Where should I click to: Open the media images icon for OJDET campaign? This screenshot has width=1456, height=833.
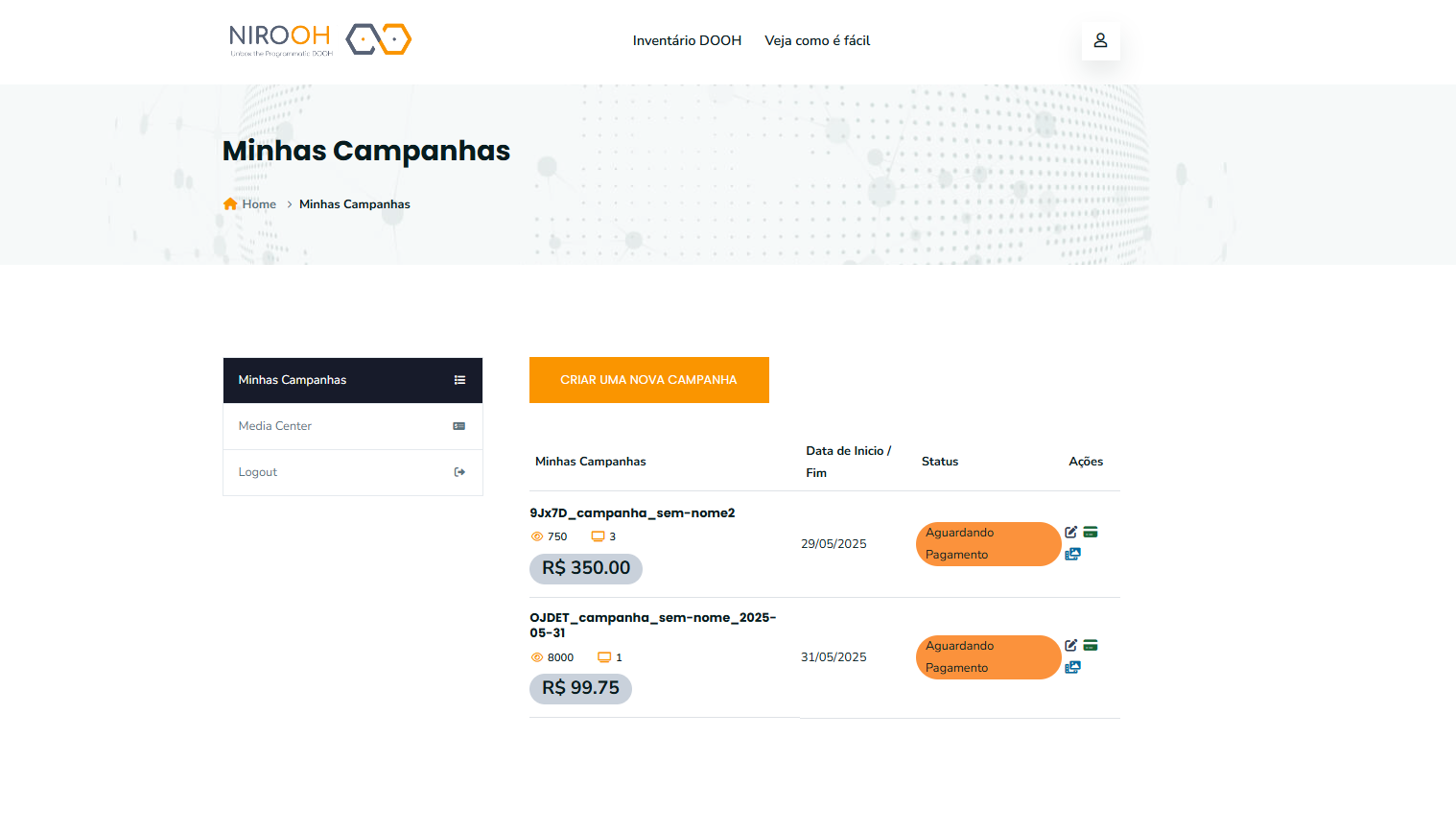tap(1072, 667)
